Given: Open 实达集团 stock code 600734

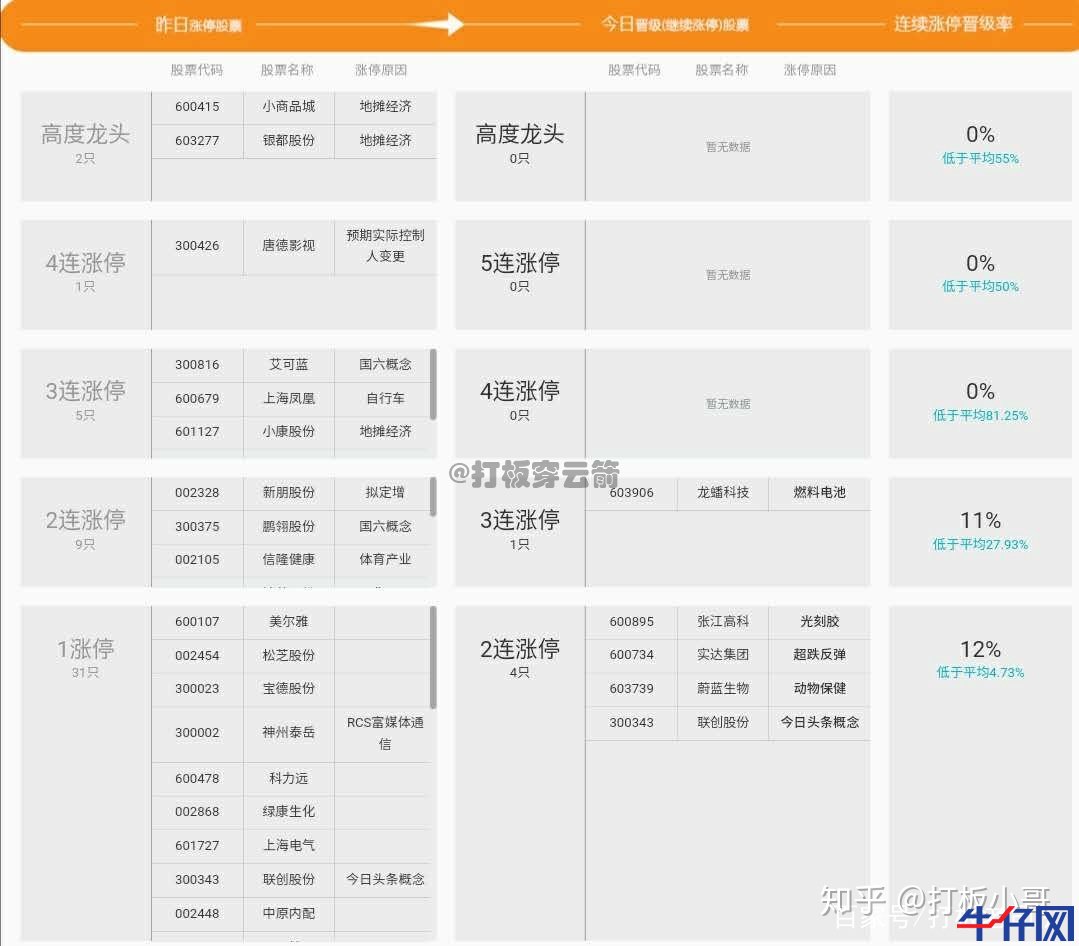Looking at the screenshot, I should [631, 655].
